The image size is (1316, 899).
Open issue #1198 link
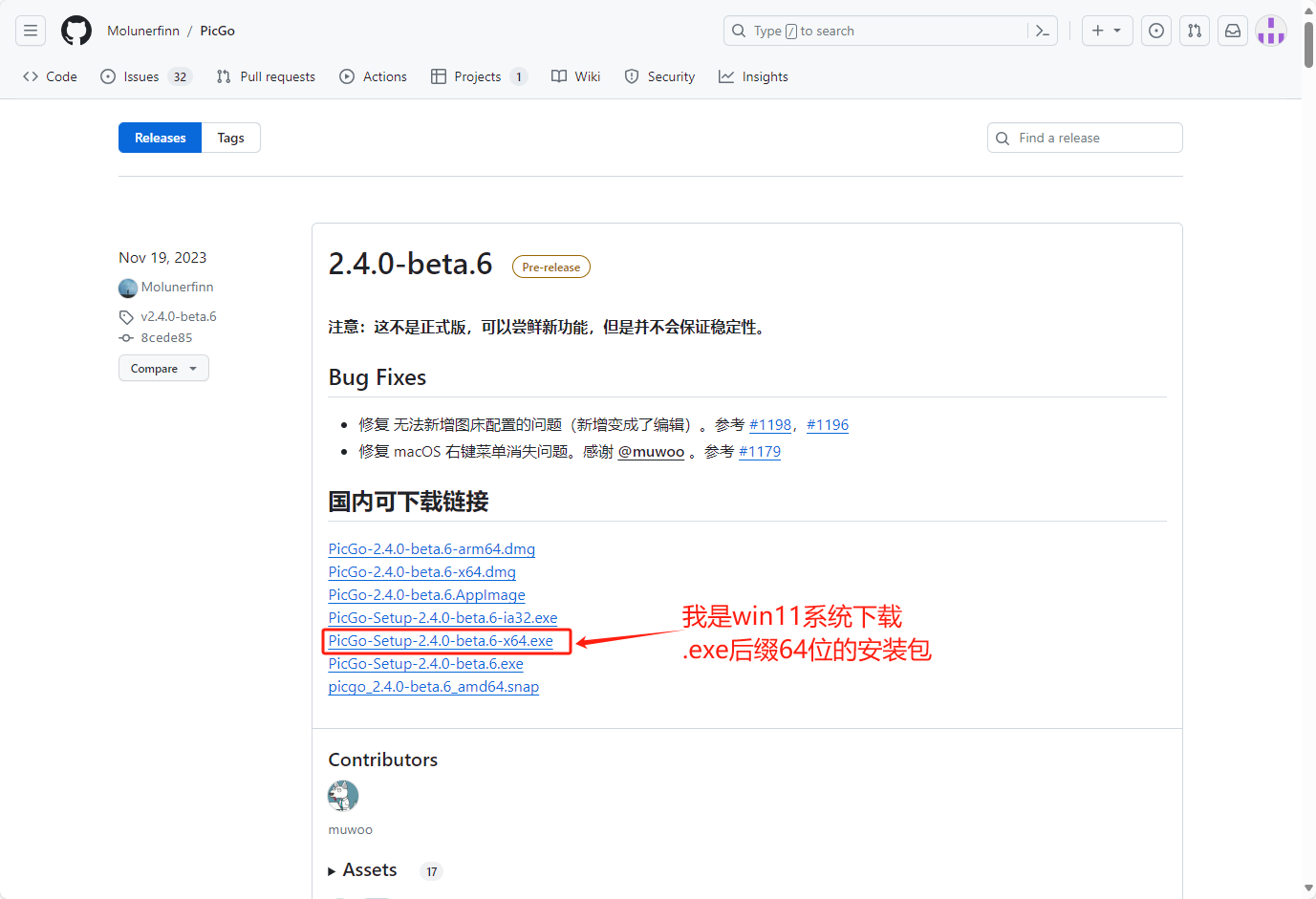tap(770, 424)
